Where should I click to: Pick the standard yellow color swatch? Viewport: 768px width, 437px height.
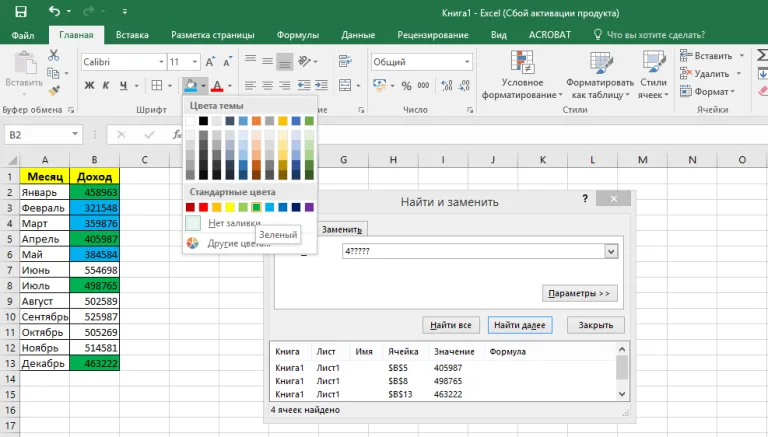tap(230, 207)
